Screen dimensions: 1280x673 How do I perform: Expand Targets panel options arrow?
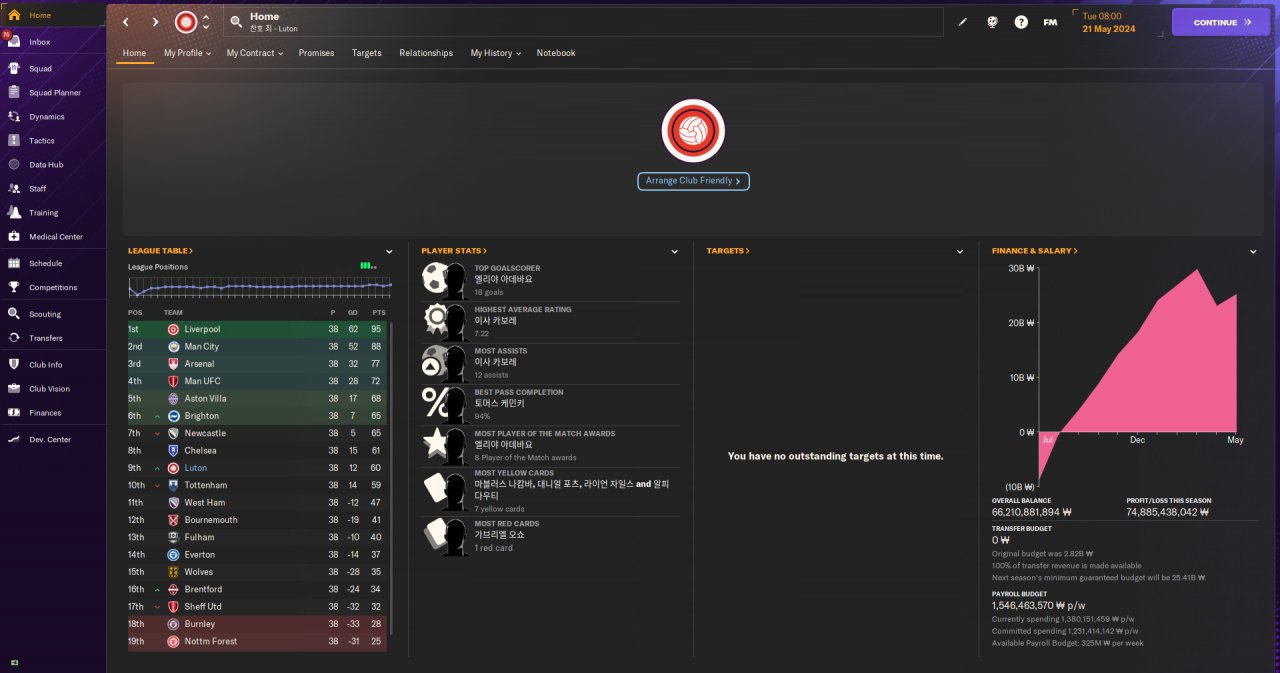coord(960,252)
